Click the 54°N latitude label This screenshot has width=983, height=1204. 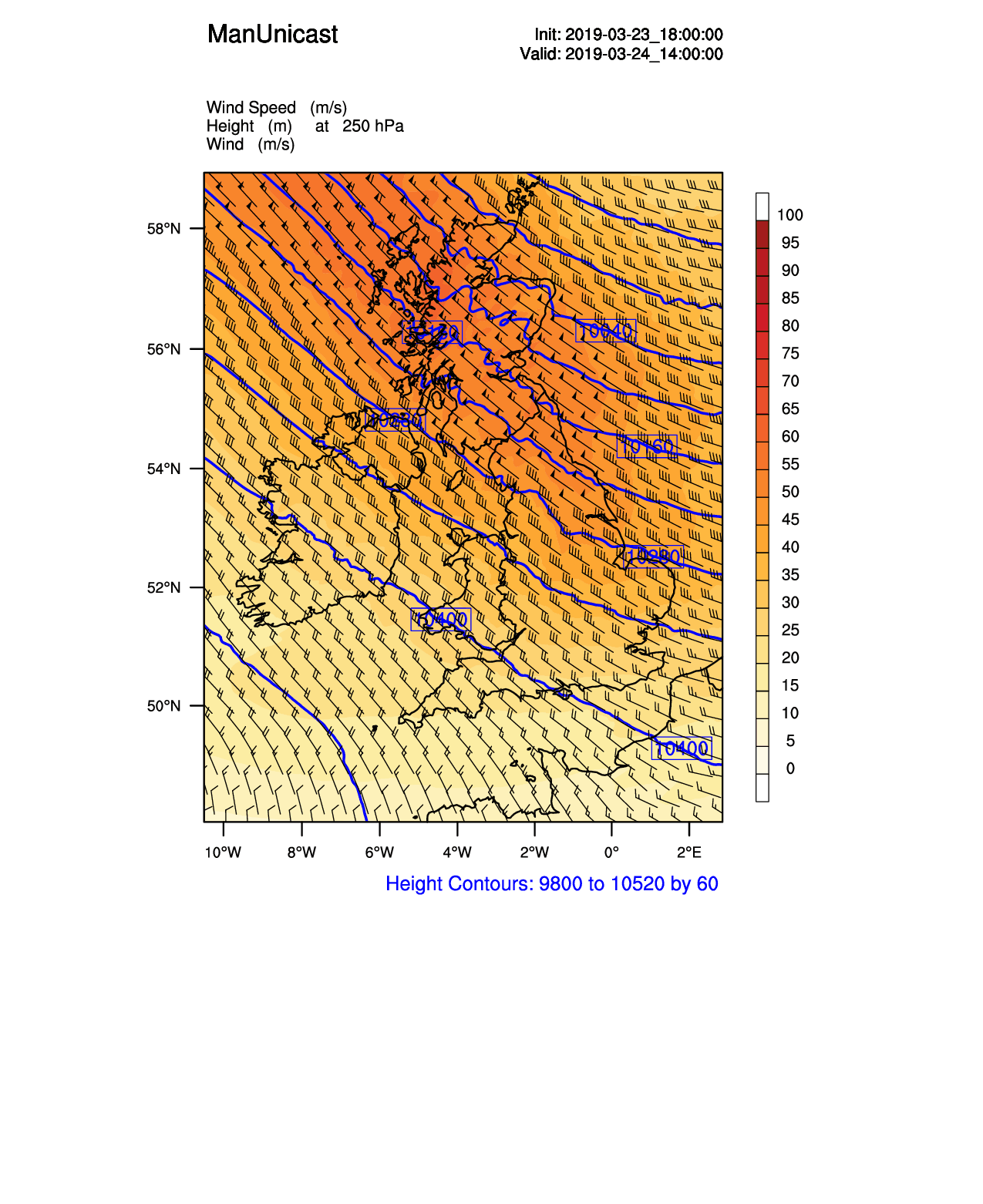click(163, 469)
